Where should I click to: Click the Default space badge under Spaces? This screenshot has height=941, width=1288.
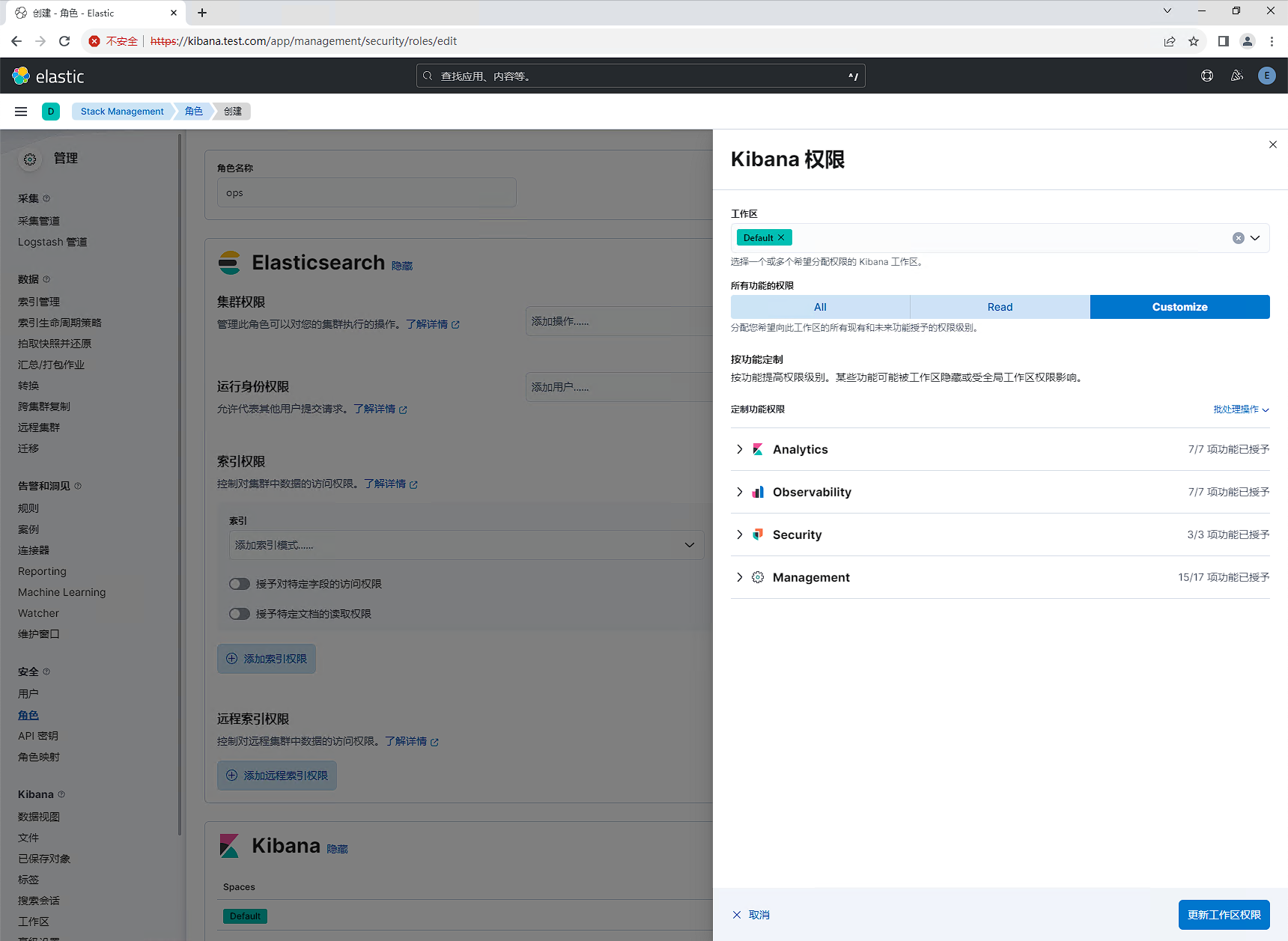(x=245, y=916)
